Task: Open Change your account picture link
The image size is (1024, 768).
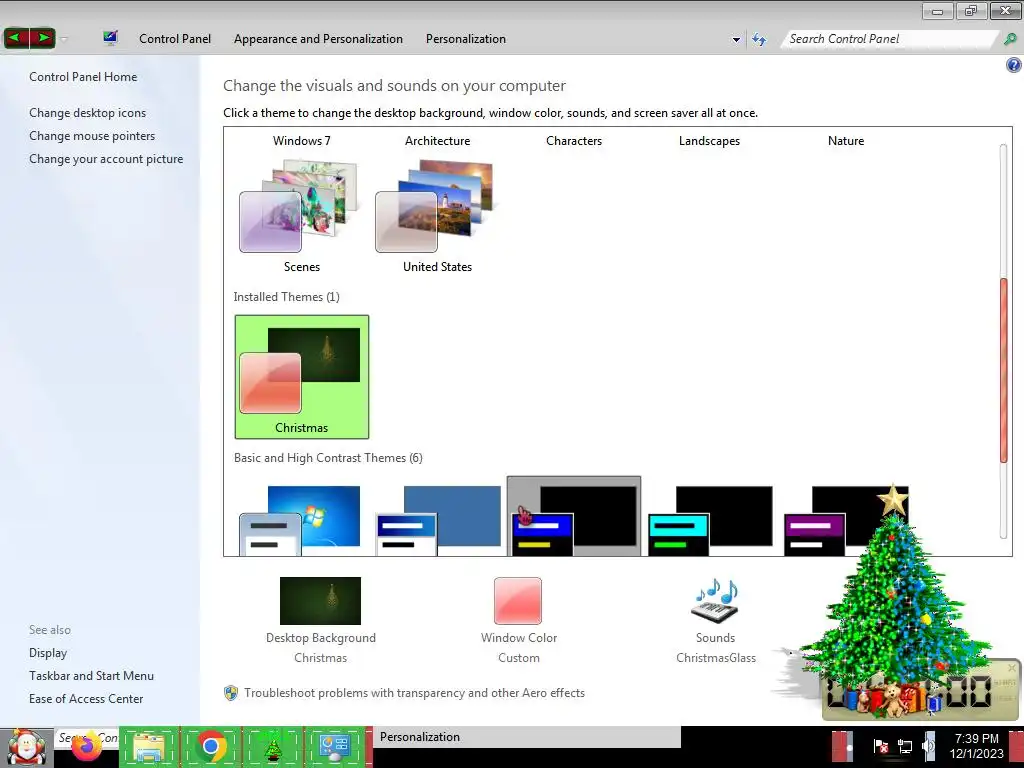Action: point(106,159)
